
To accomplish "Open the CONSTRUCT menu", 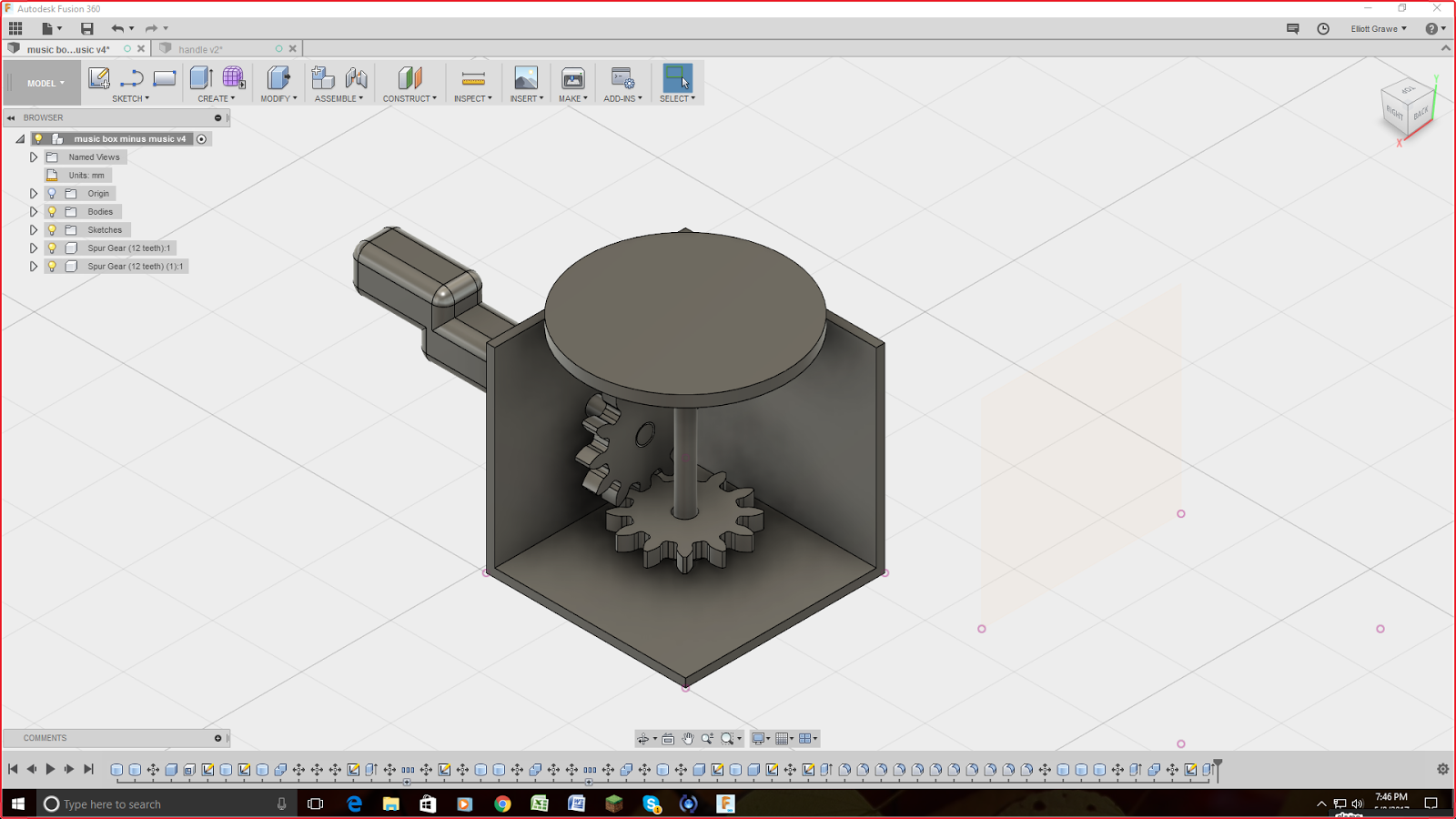I will click(x=409, y=98).
